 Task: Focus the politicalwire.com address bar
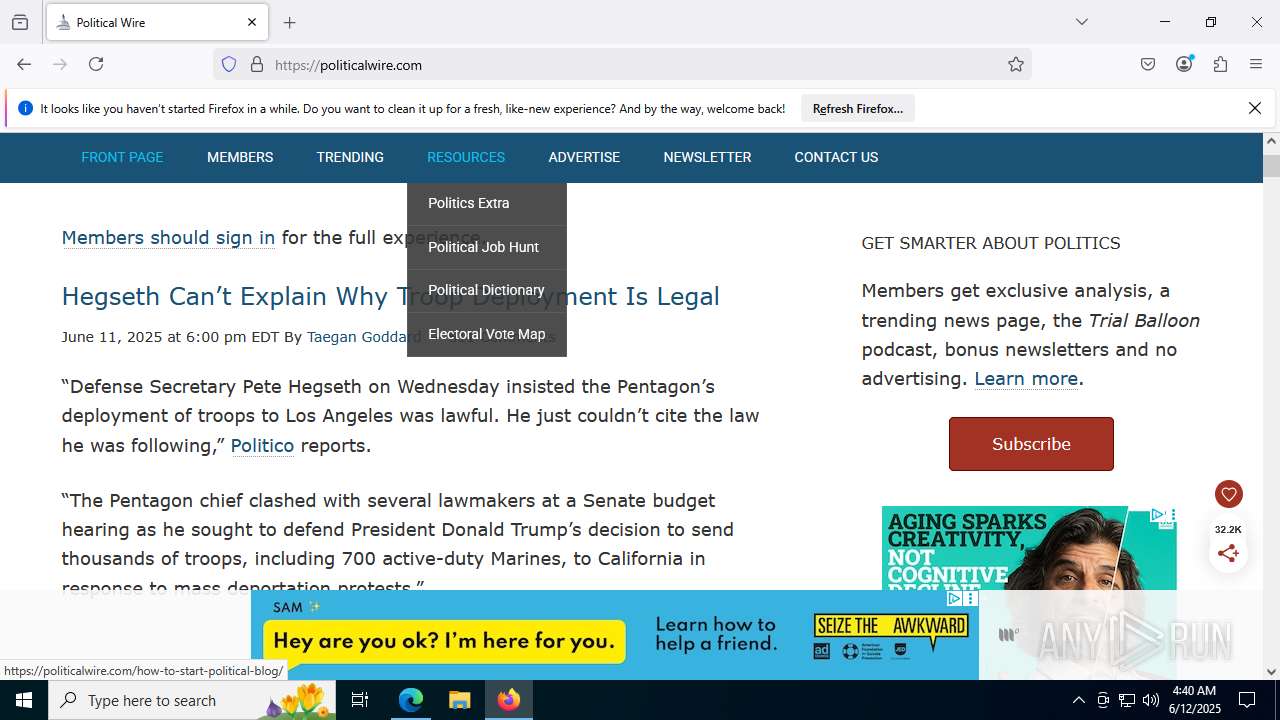[622, 64]
